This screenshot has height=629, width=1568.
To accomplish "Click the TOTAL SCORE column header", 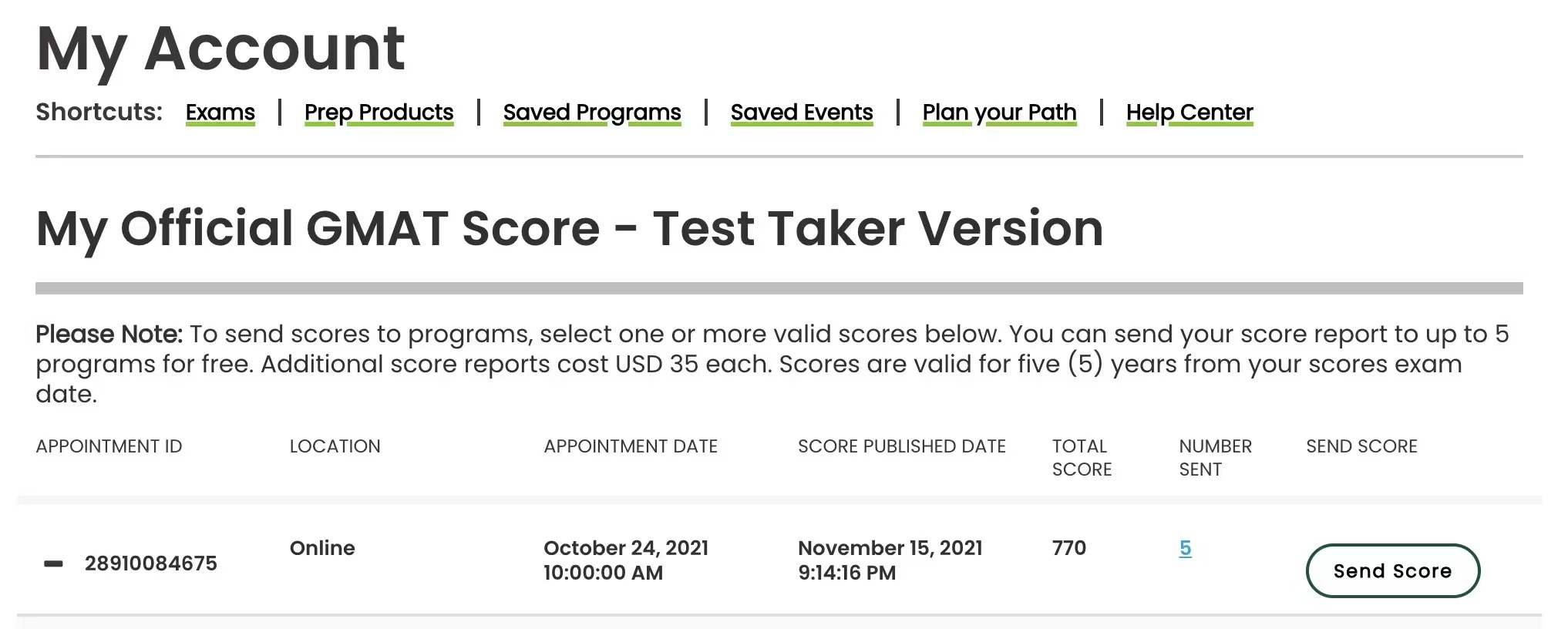I will coord(1081,458).
